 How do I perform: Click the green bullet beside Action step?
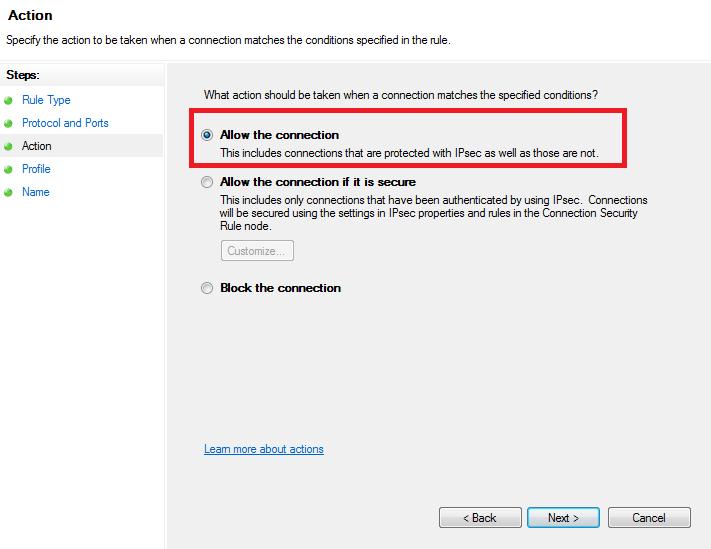click(x=8, y=146)
